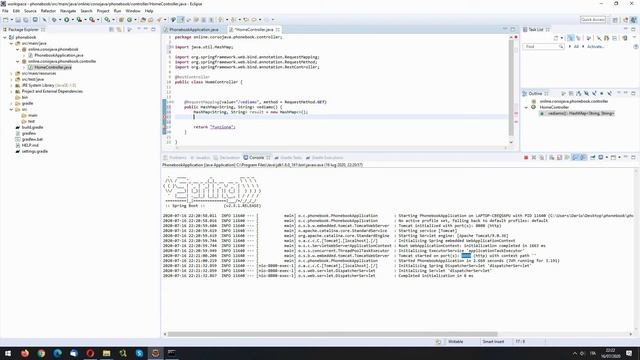Click Edge icon in Windows taskbar
The image size is (640, 360).
(58, 353)
